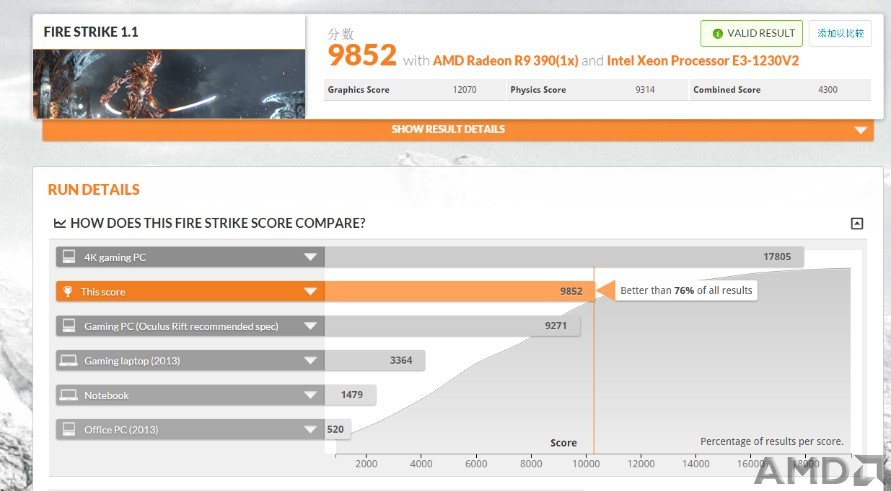Open the AMD Radeon R9 390(1x) link
The width and height of the screenshot is (891, 491).
pos(506,61)
